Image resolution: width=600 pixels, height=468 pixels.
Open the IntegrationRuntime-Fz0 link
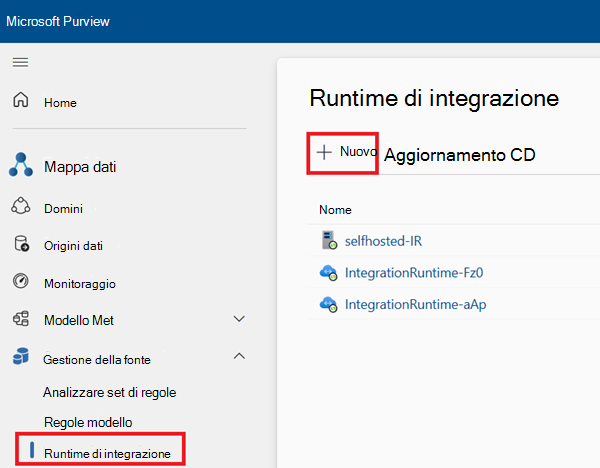click(414, 272)
